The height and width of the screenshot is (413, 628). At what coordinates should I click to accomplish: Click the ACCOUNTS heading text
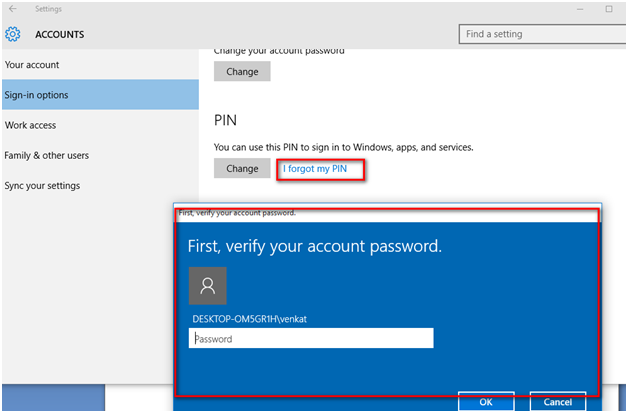click(60, 34)
